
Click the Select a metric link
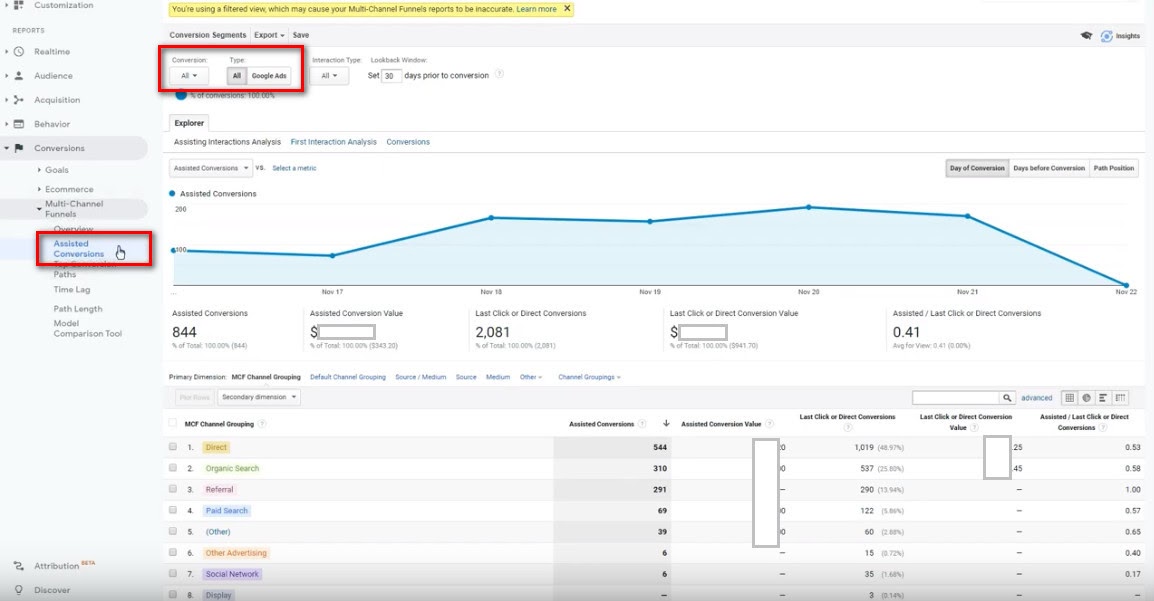point(294,168)
